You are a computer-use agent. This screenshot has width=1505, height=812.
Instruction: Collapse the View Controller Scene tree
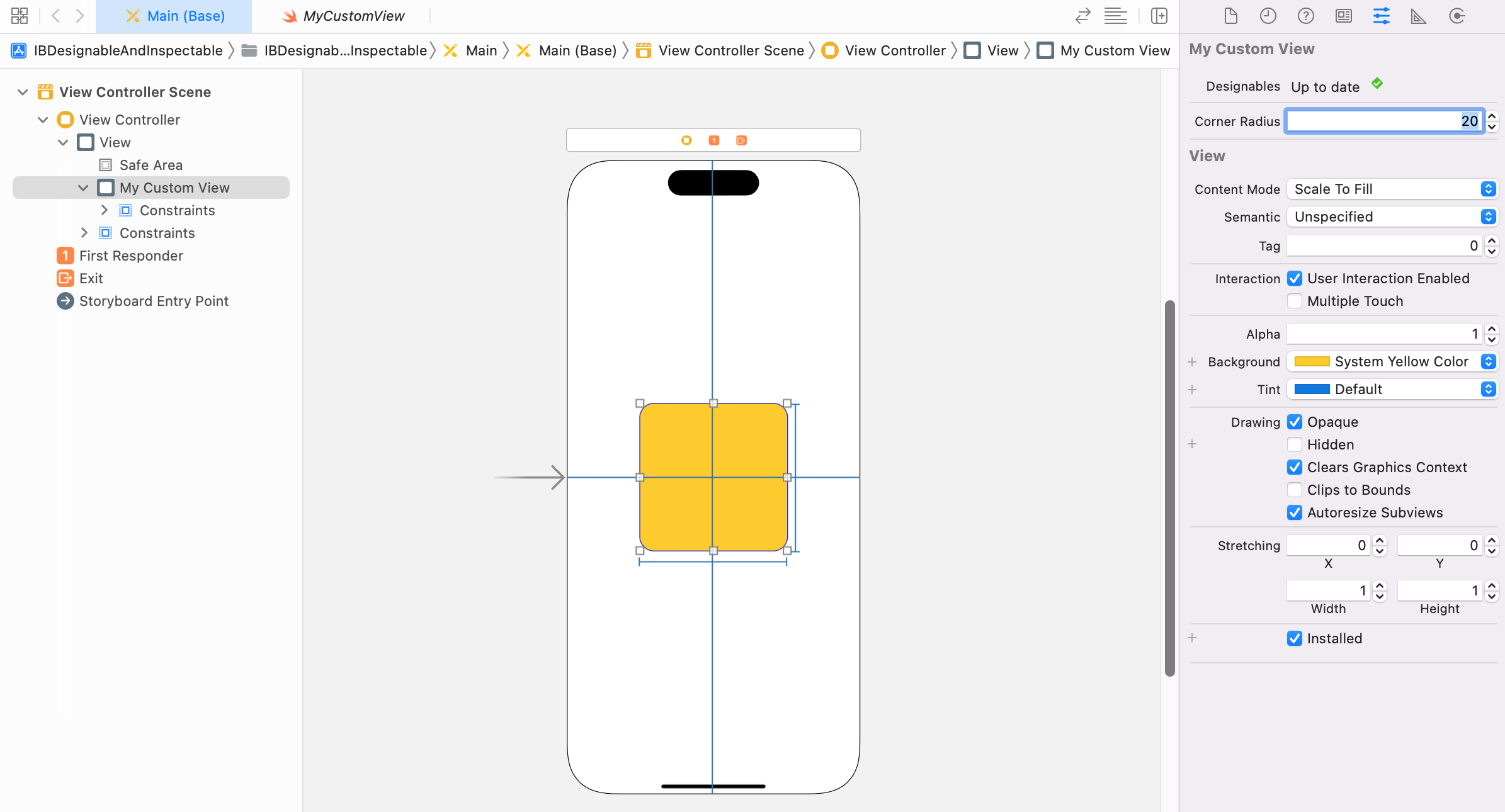[23, 92]
